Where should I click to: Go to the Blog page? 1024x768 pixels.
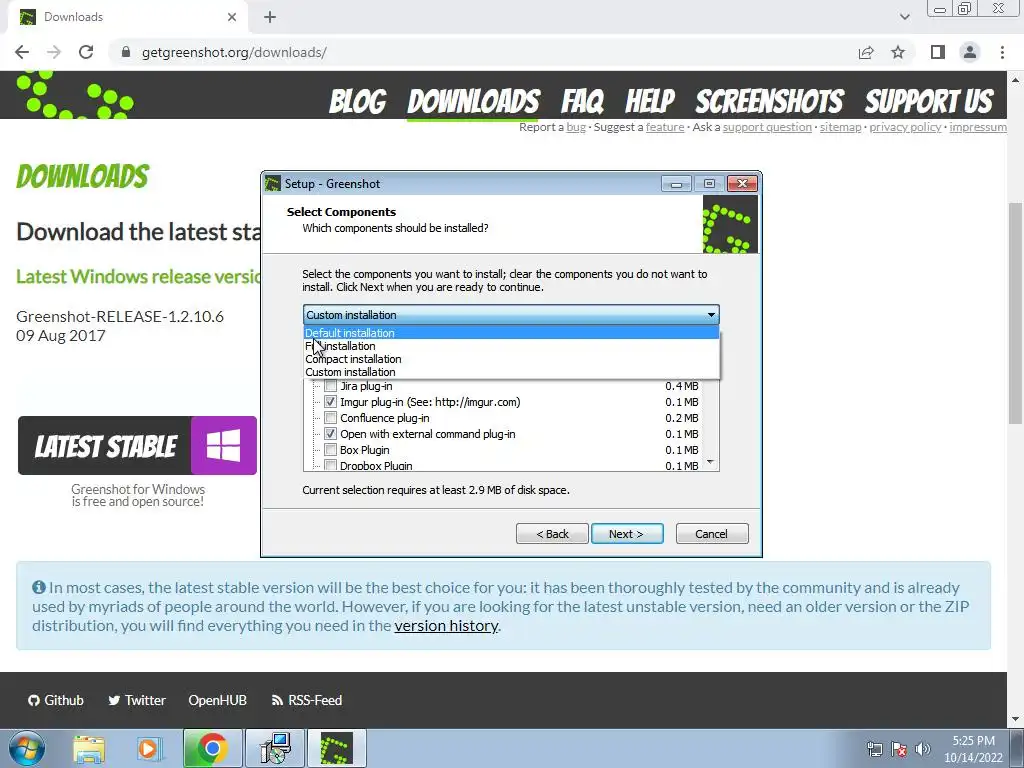[x=357, y=102]
